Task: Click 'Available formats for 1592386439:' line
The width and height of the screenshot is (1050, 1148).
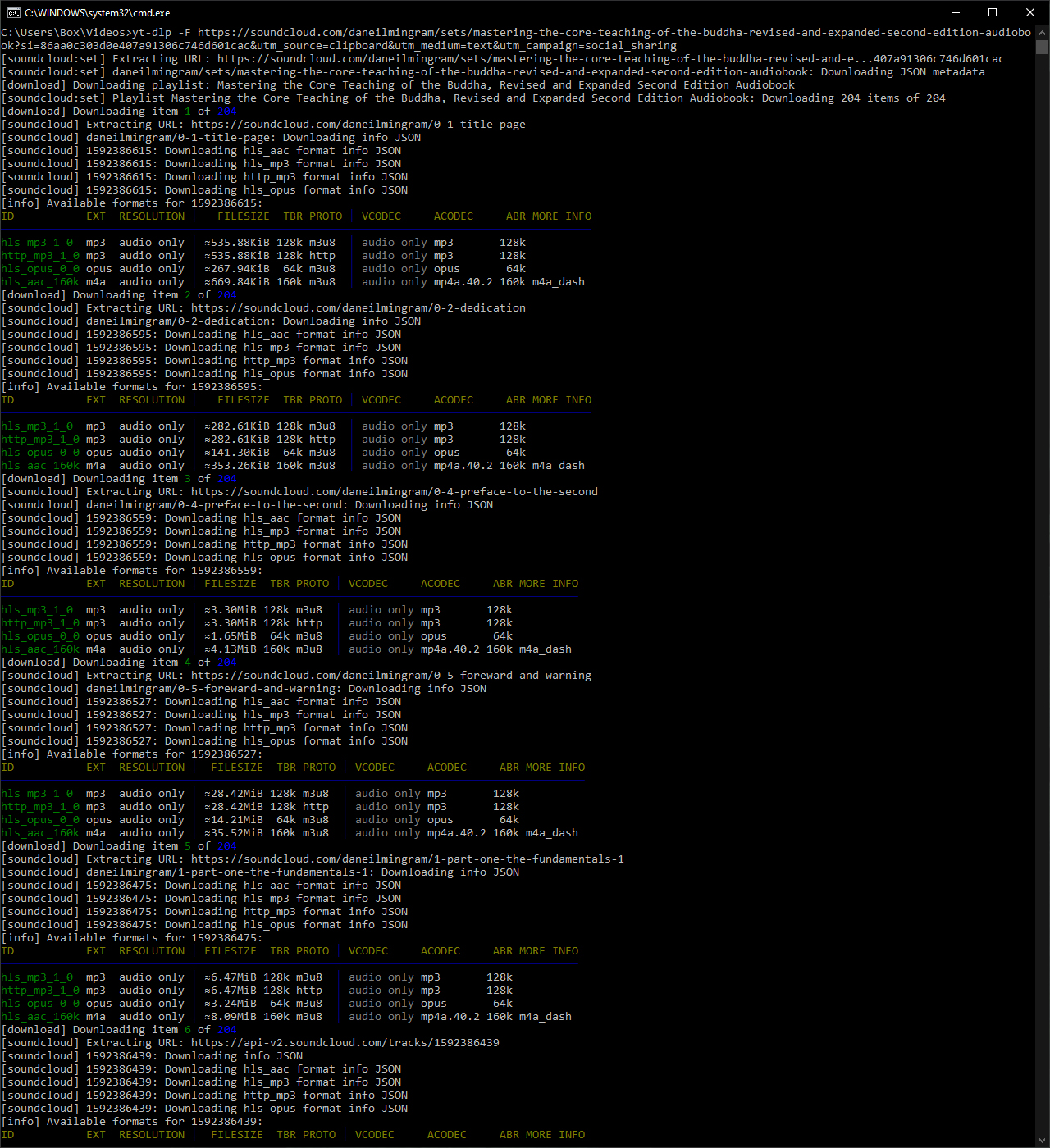Action: pyautogui.click(x=132, y=1122)
